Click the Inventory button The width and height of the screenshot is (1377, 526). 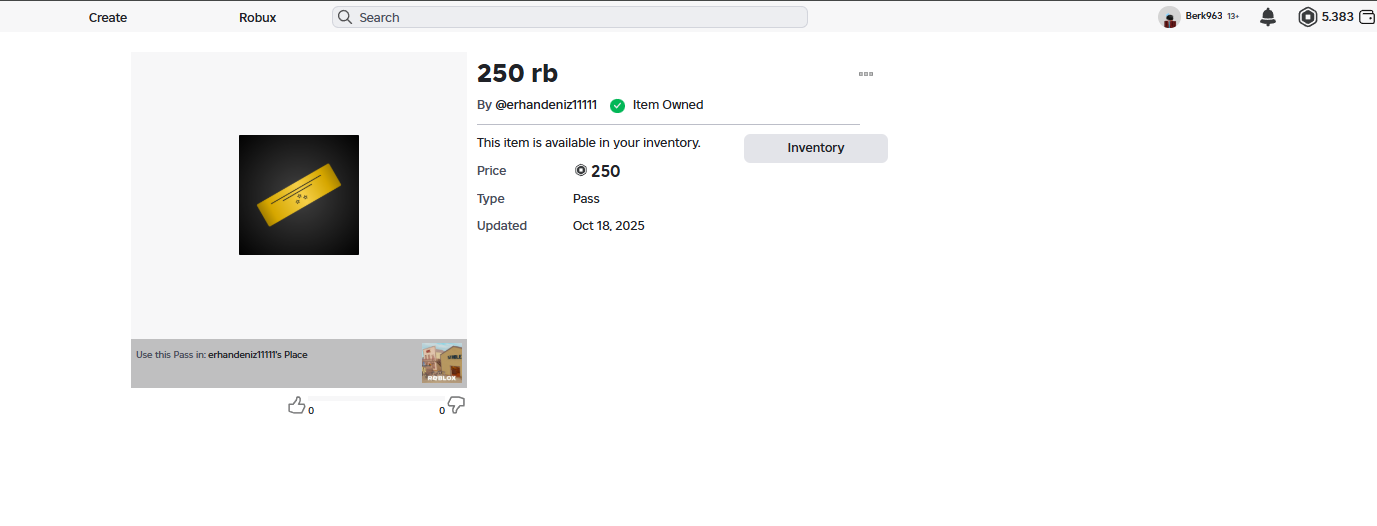[x=815, y=148]
